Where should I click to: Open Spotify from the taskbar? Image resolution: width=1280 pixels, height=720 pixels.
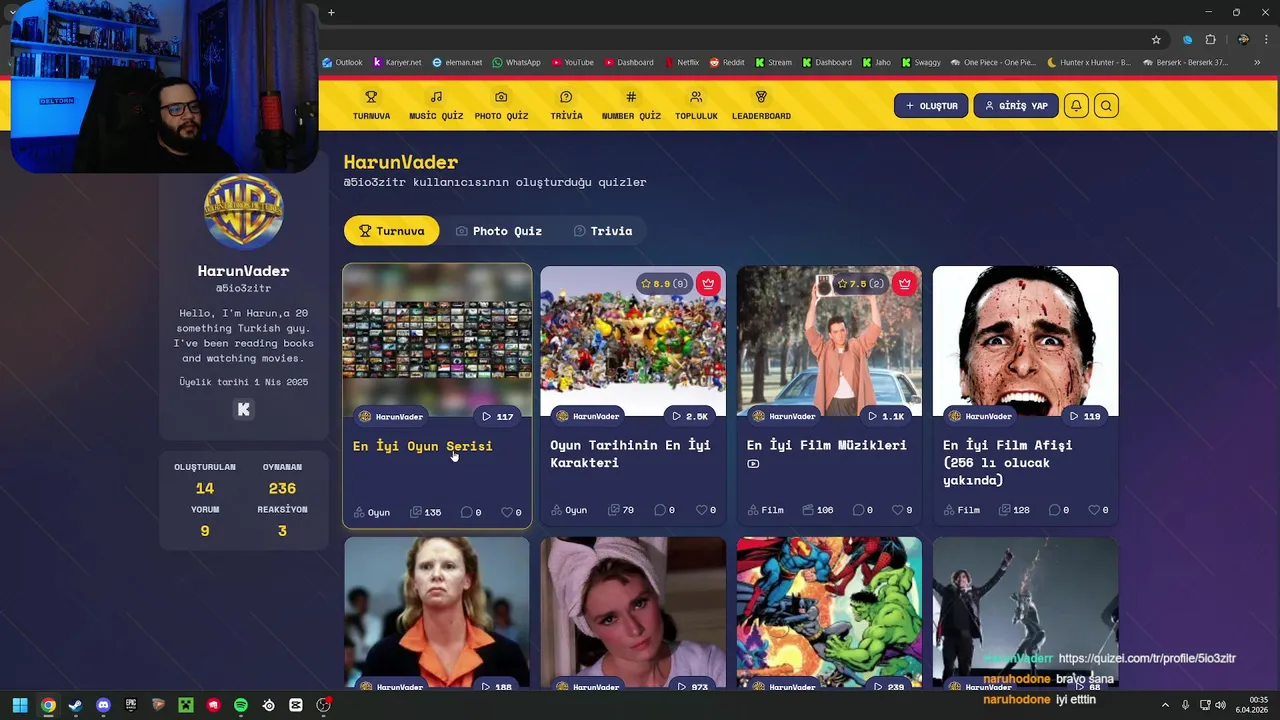(241, 705)
